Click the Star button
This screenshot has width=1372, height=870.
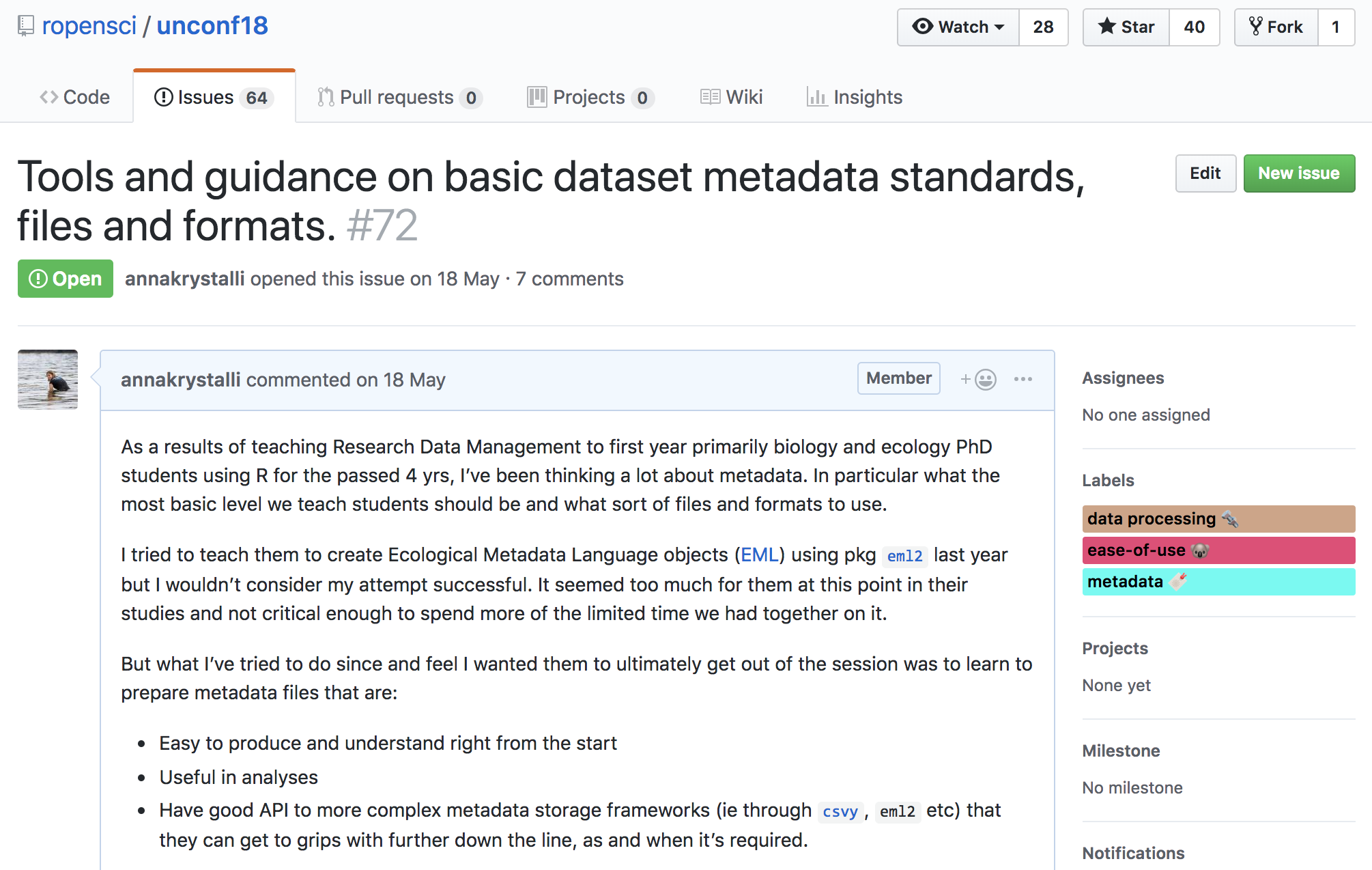[1126, 27]
